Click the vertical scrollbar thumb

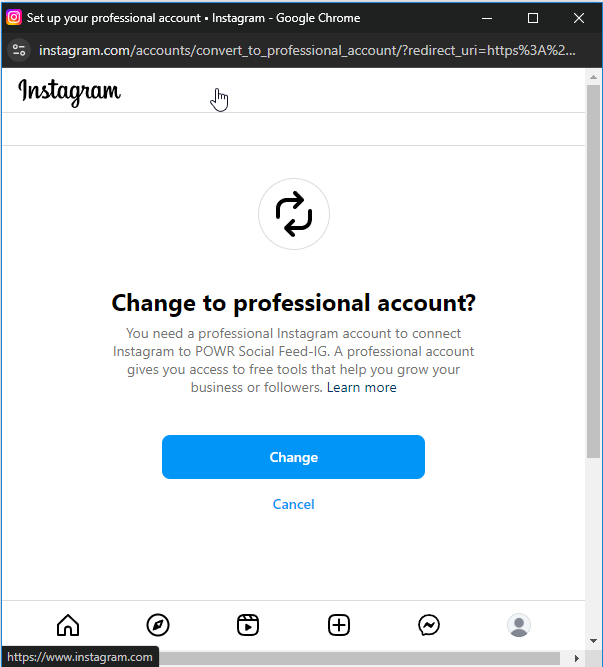593,271
